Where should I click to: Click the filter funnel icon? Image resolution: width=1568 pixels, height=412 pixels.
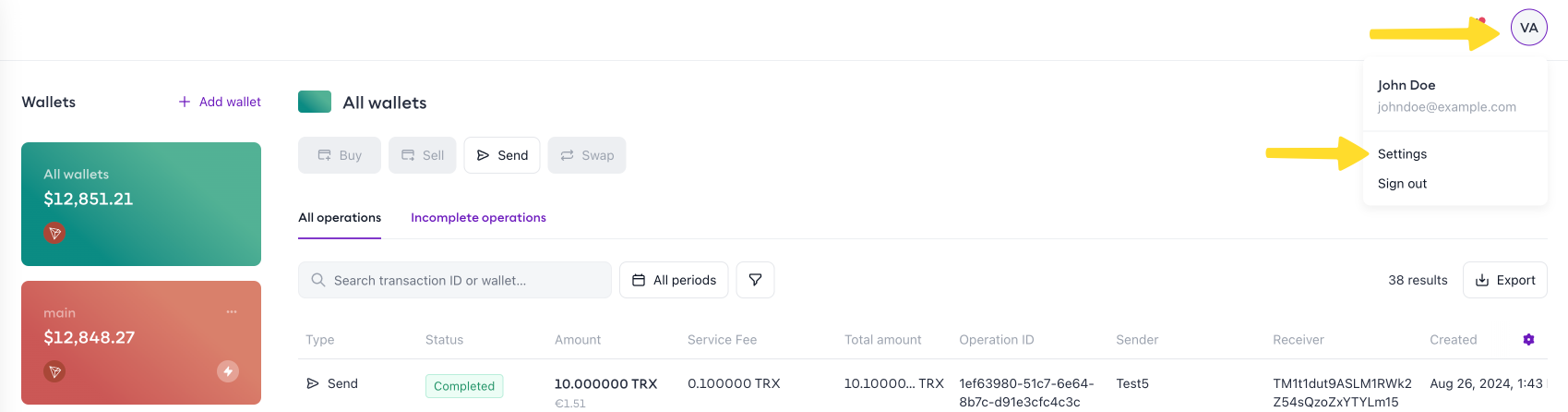(x=755, y=280)
